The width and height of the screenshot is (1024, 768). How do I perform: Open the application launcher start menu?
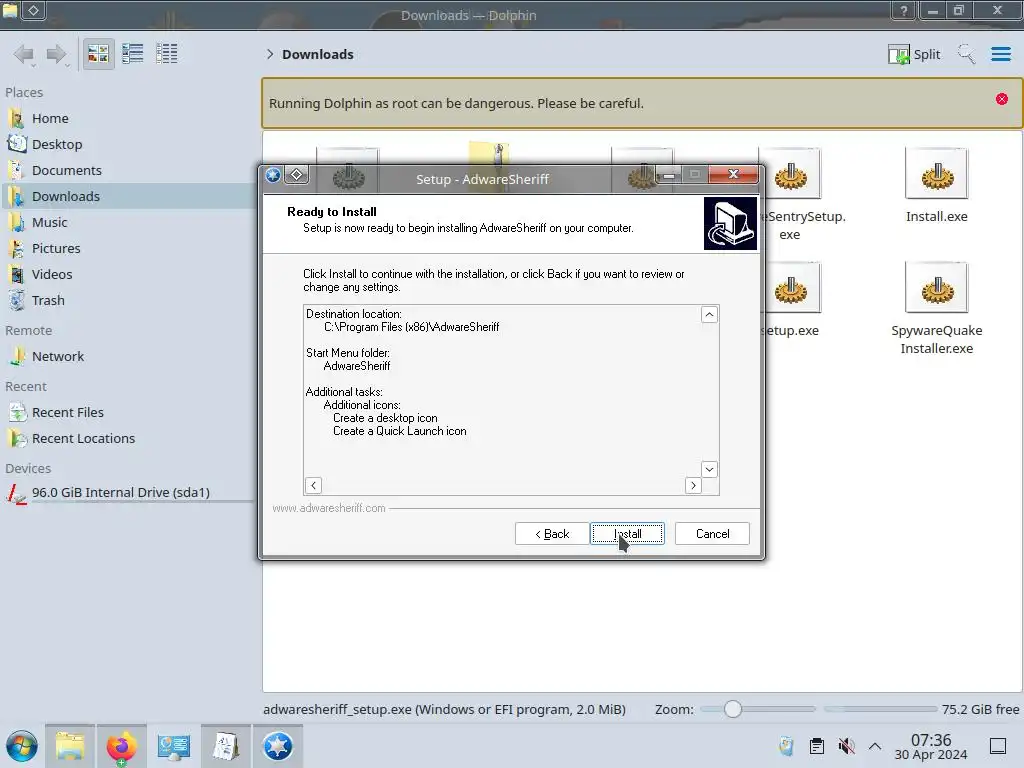22,746
